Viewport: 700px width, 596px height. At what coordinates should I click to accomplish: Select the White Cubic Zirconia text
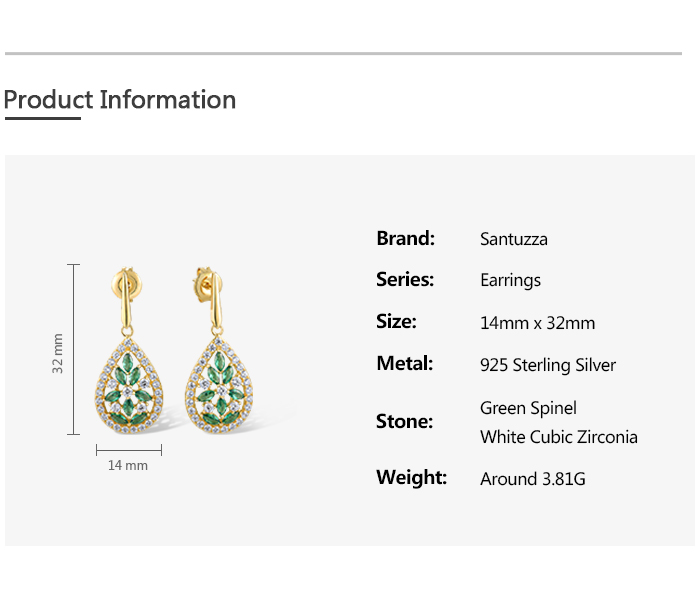(x=558, y=437)
